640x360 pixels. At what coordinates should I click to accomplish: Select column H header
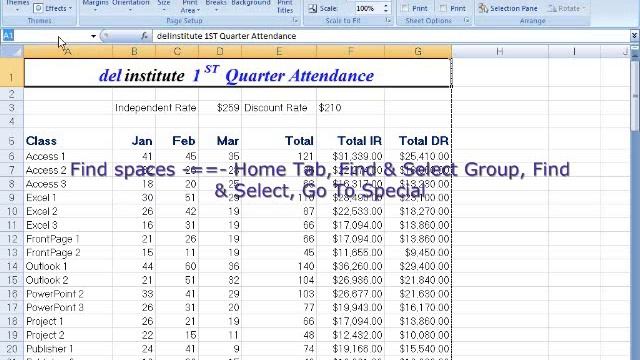coord(500,51)
